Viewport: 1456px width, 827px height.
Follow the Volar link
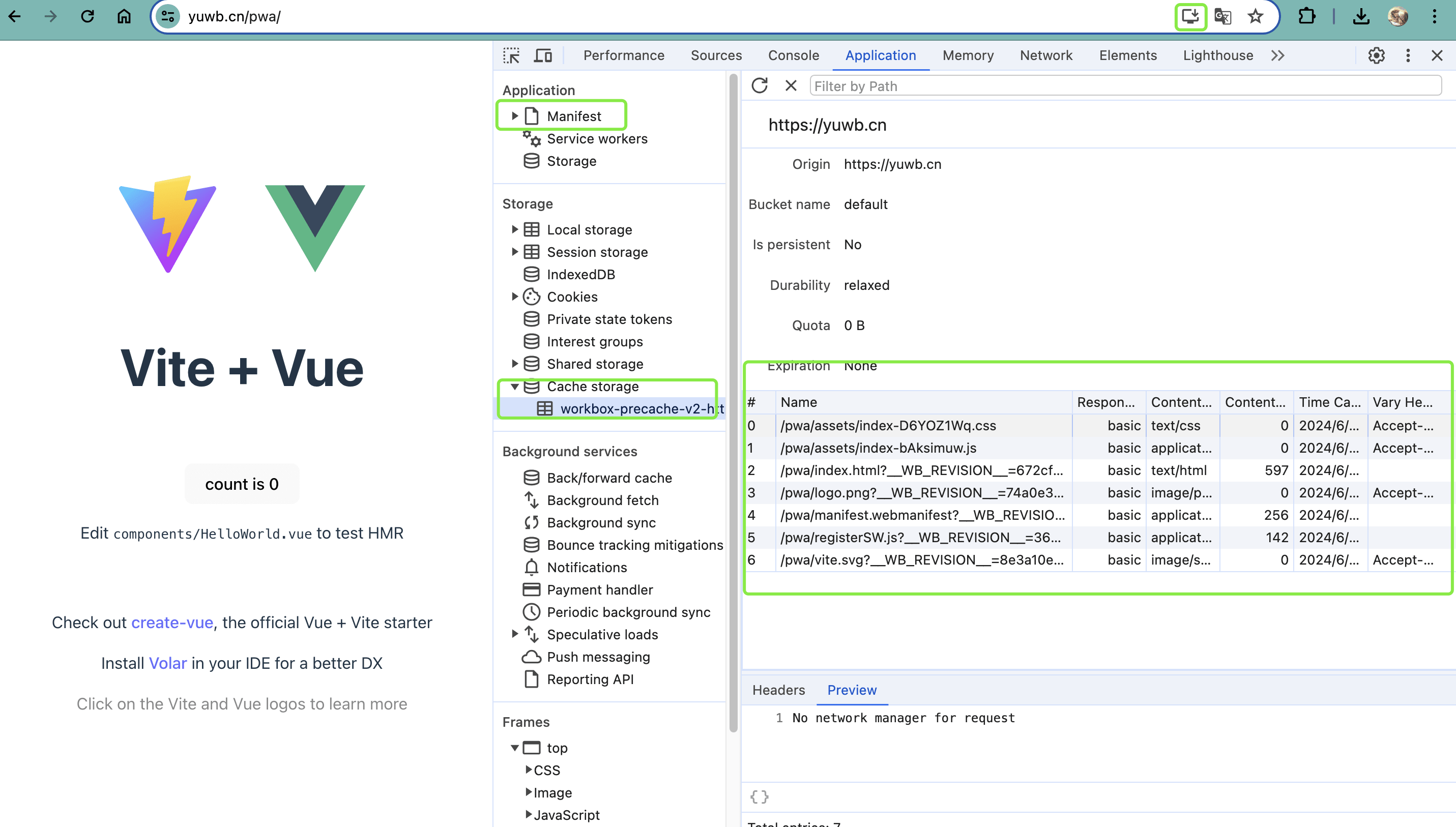167,663
